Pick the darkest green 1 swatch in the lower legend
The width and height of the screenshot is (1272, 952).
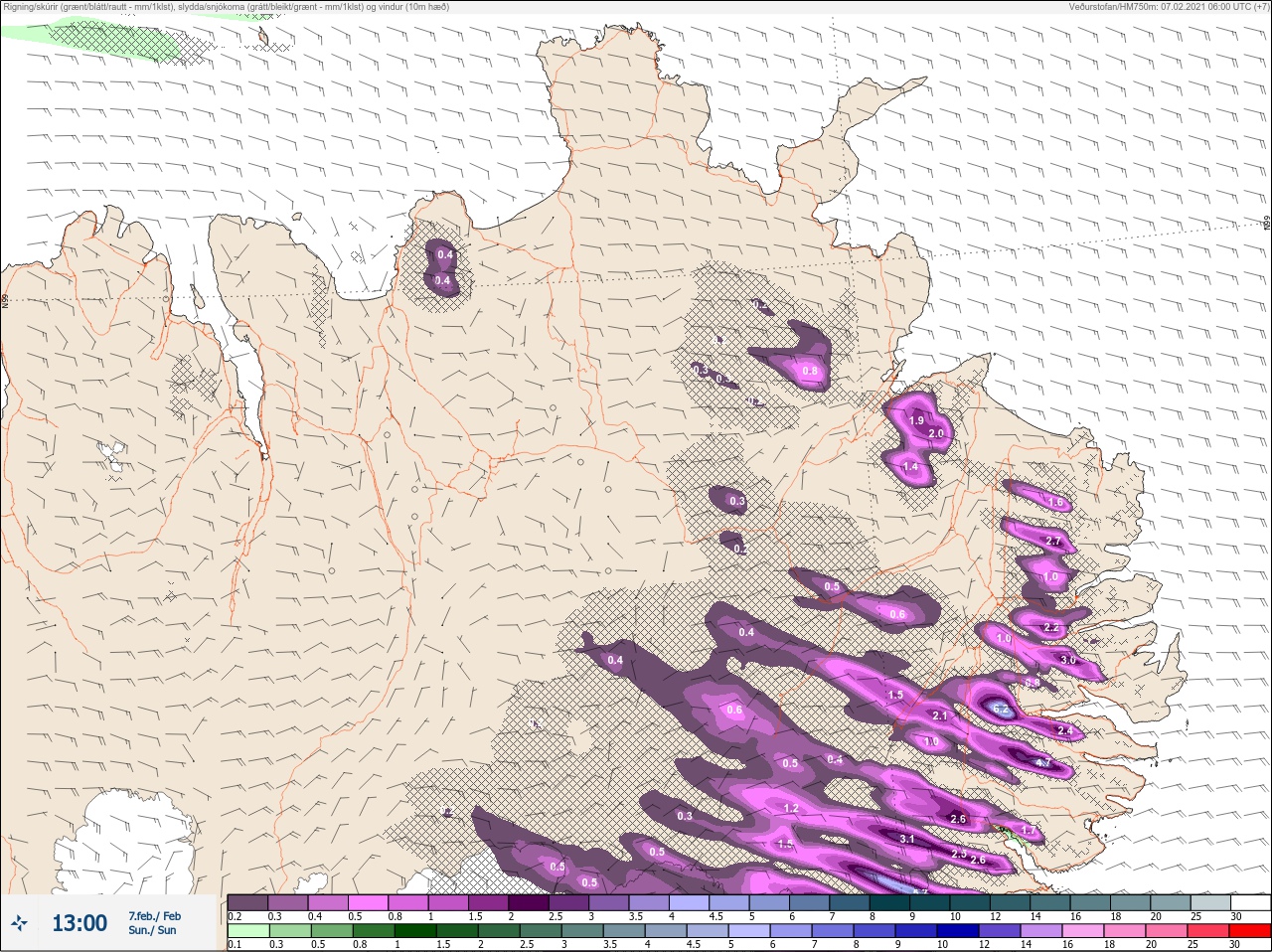pos(415,931)
